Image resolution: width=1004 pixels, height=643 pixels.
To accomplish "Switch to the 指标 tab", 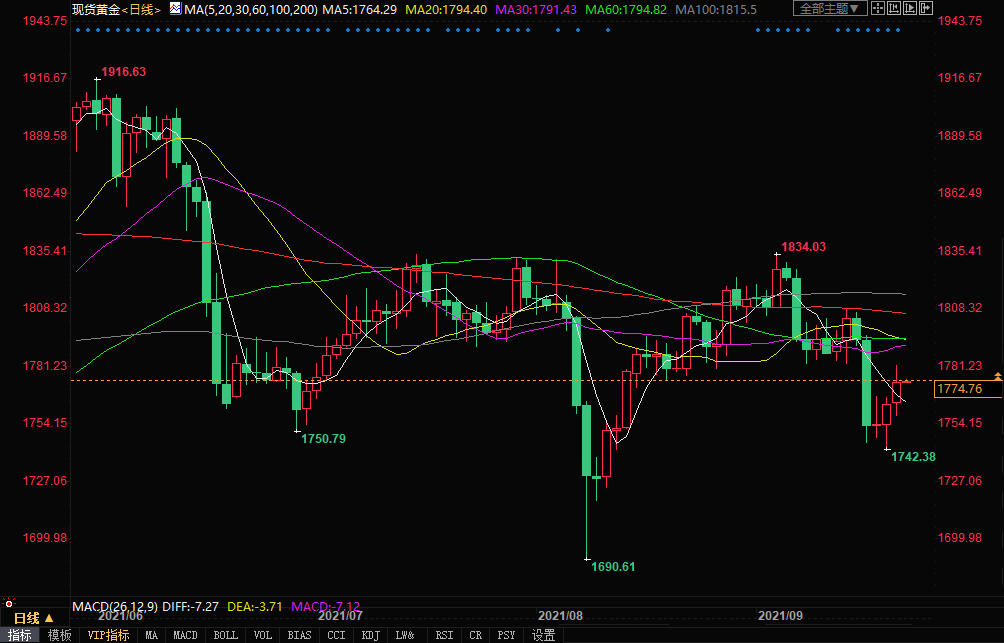I will coord(20,635).
